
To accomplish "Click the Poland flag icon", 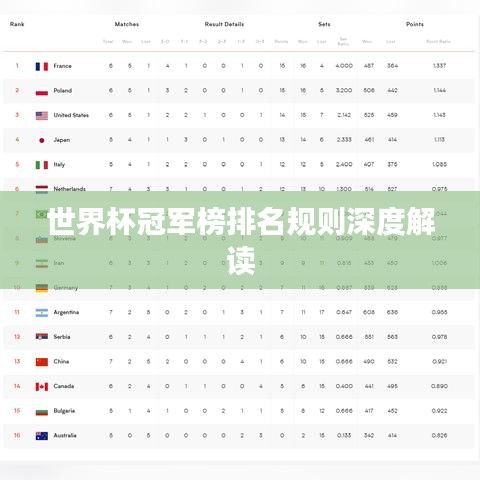I will pyautogui.click(x=42, y=91).
